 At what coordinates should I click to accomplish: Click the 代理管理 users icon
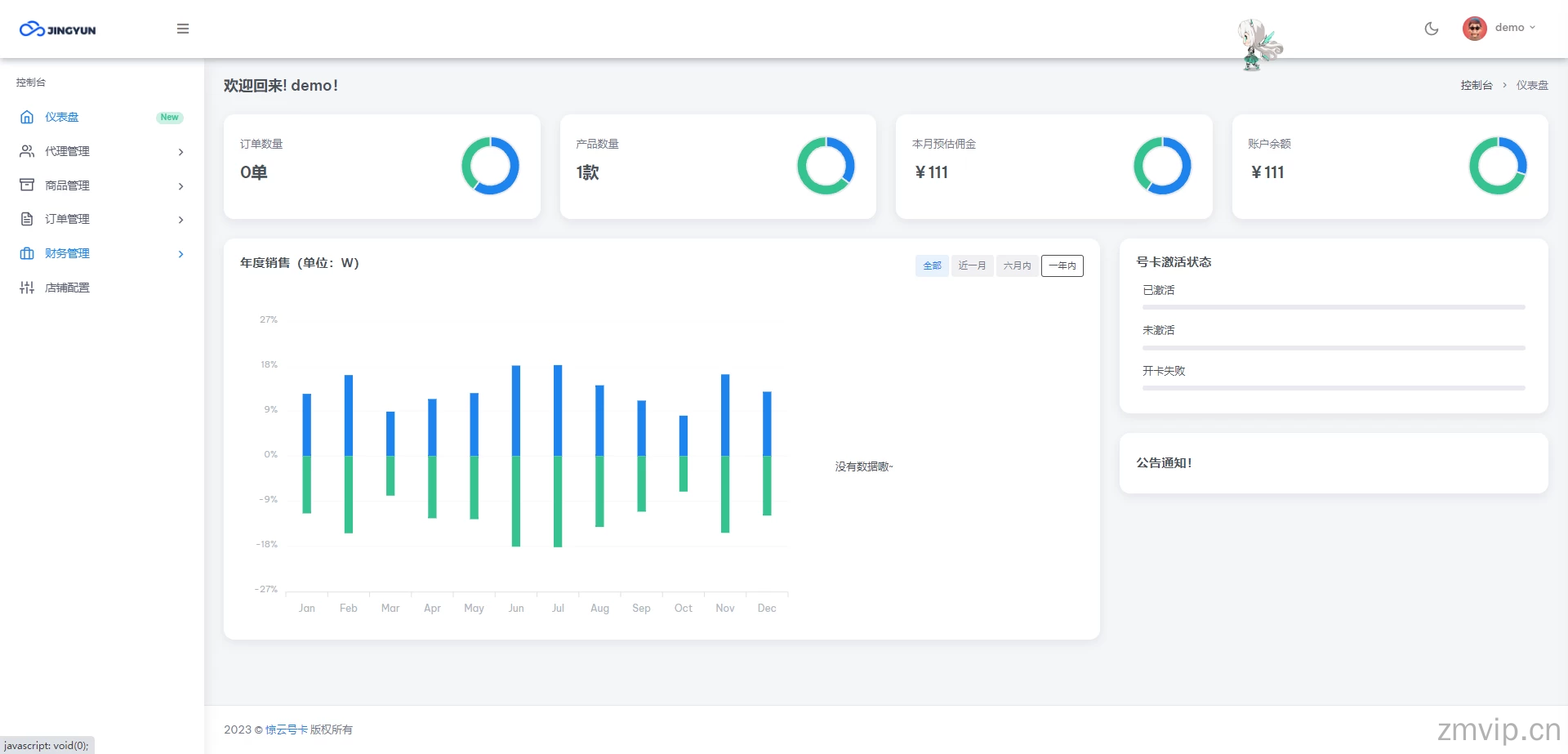click(27, 151)
